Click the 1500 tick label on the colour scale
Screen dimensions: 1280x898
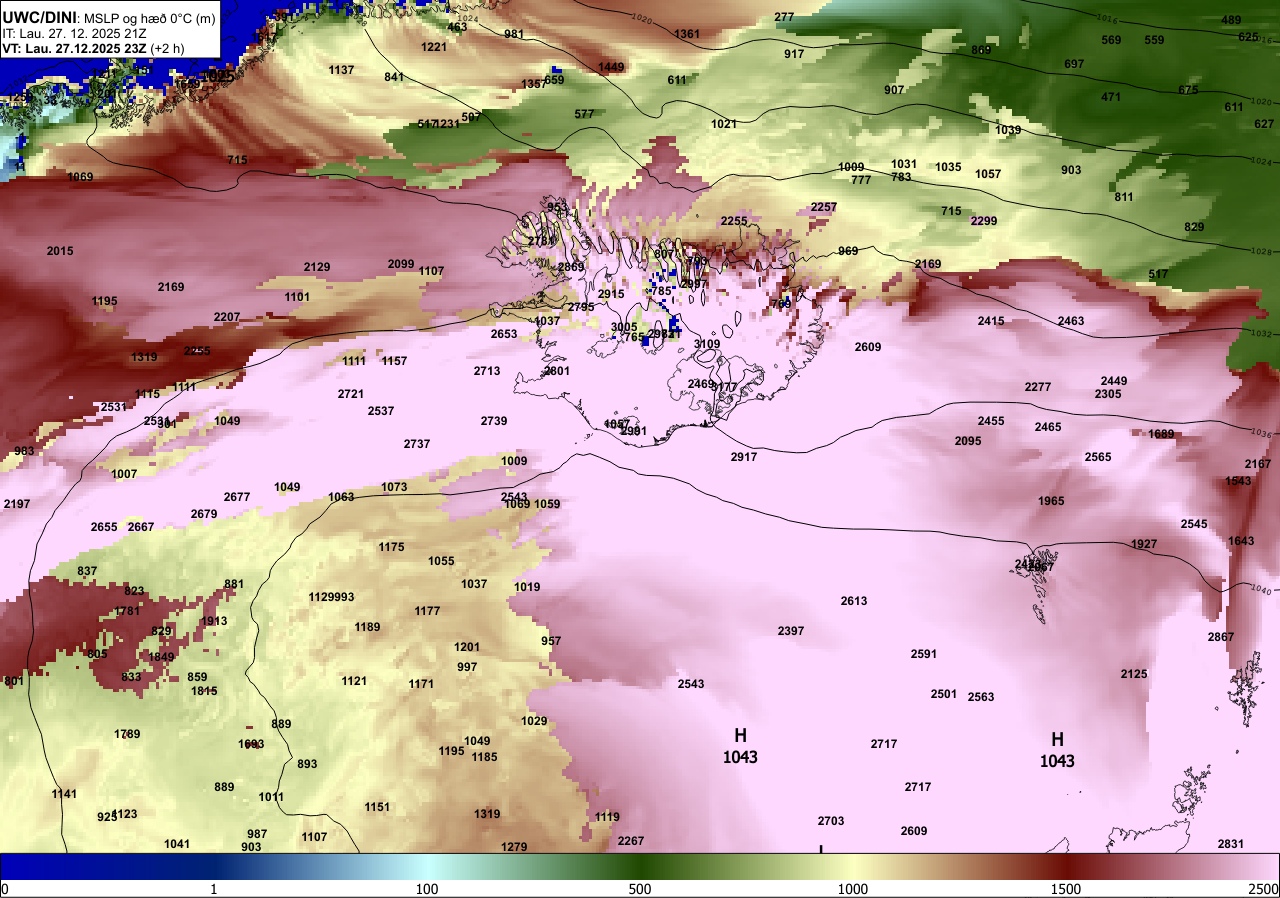(x=1066, y=889)
